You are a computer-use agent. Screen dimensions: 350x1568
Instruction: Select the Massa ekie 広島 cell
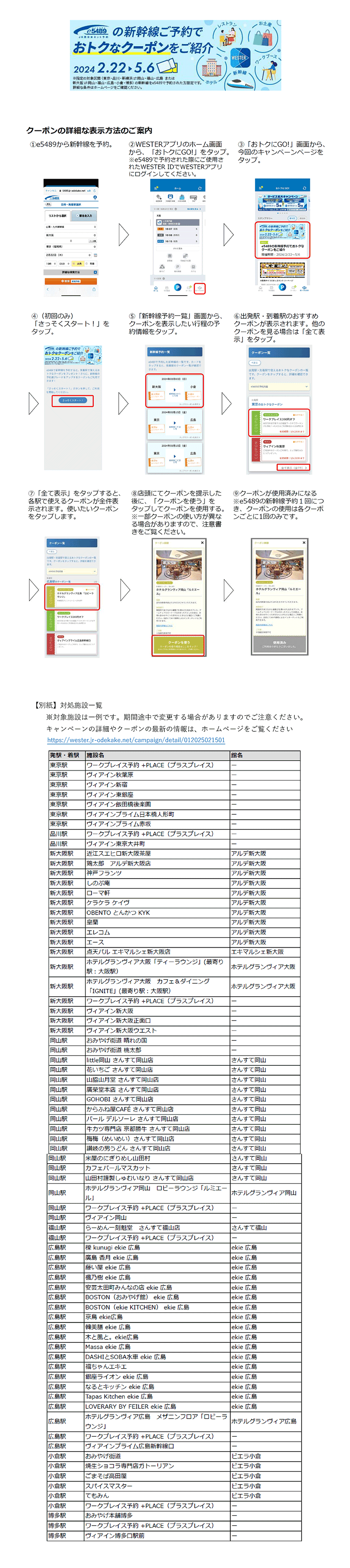[x=157, y=1347]
